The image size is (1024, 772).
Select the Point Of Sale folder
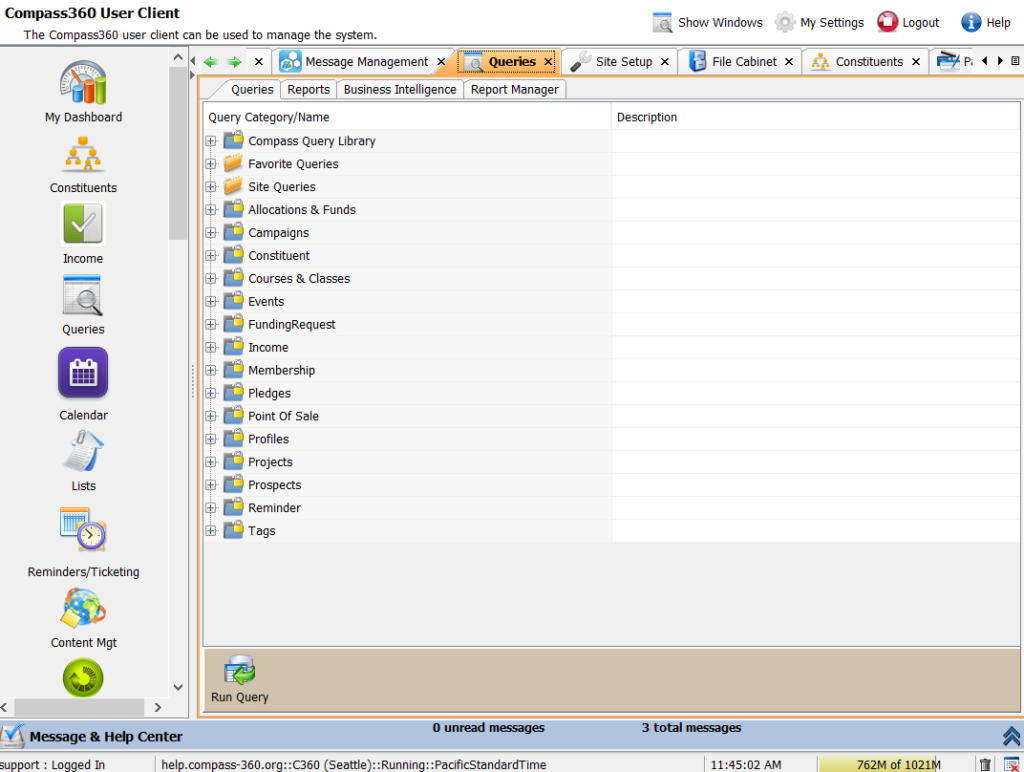283,416
